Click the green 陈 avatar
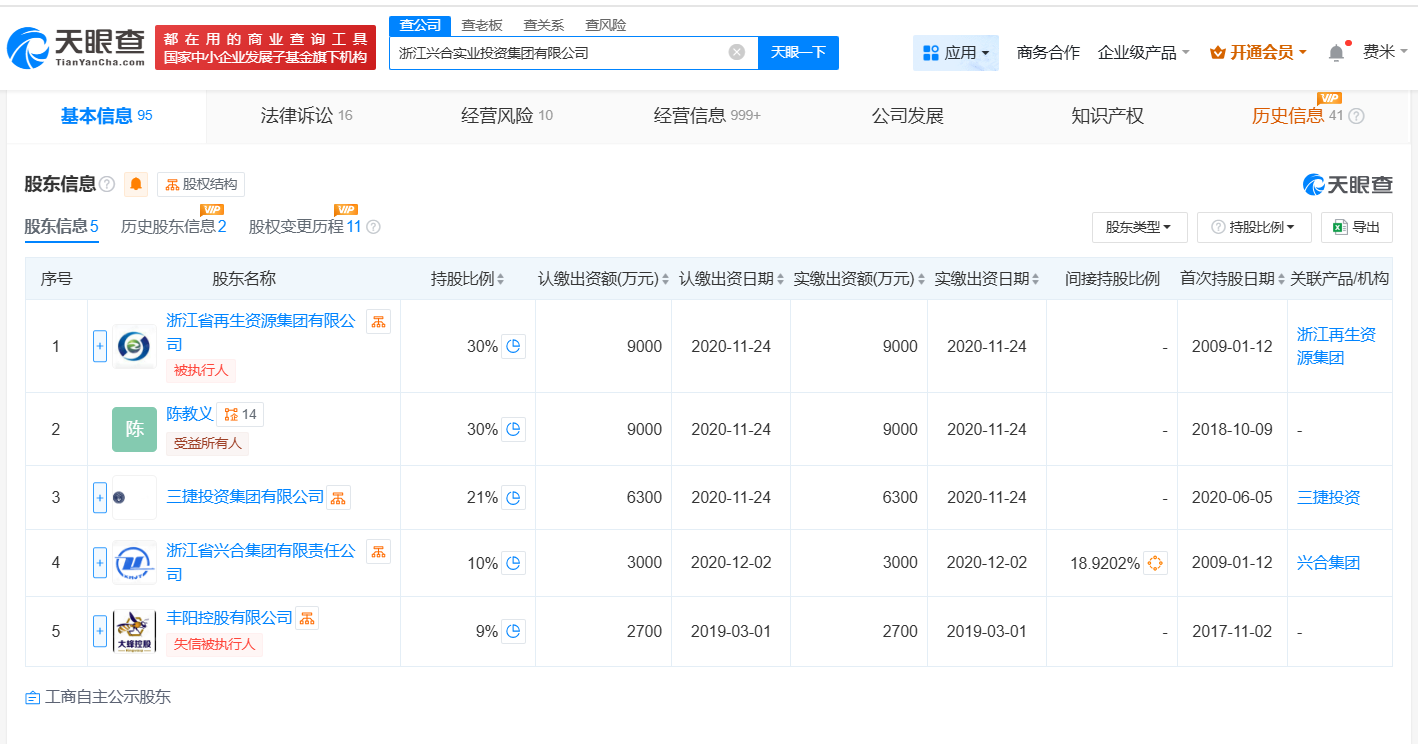This screenshot has width=1418, height=744. pos(134,429)
